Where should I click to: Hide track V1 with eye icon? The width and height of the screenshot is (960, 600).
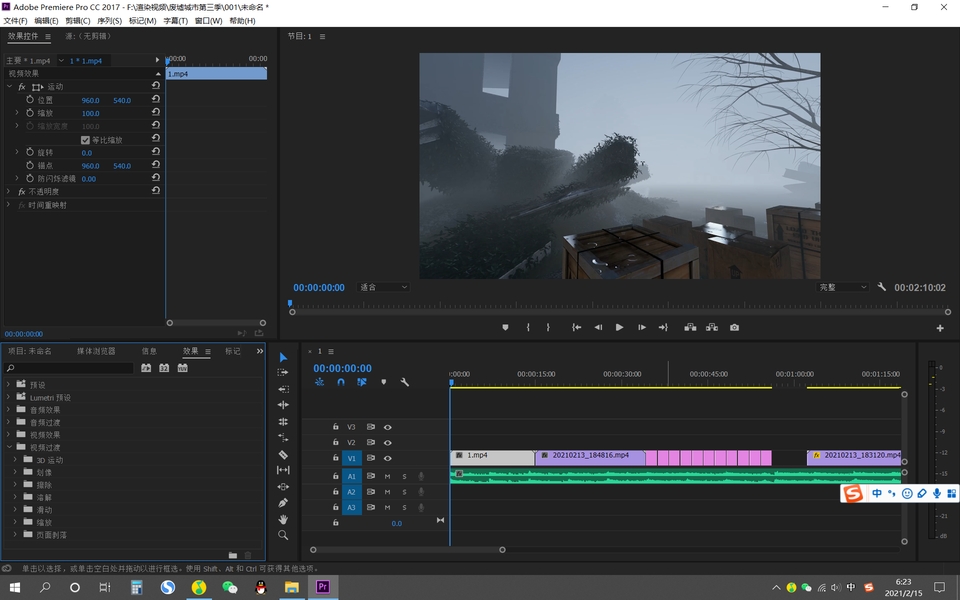coord(388,458)
